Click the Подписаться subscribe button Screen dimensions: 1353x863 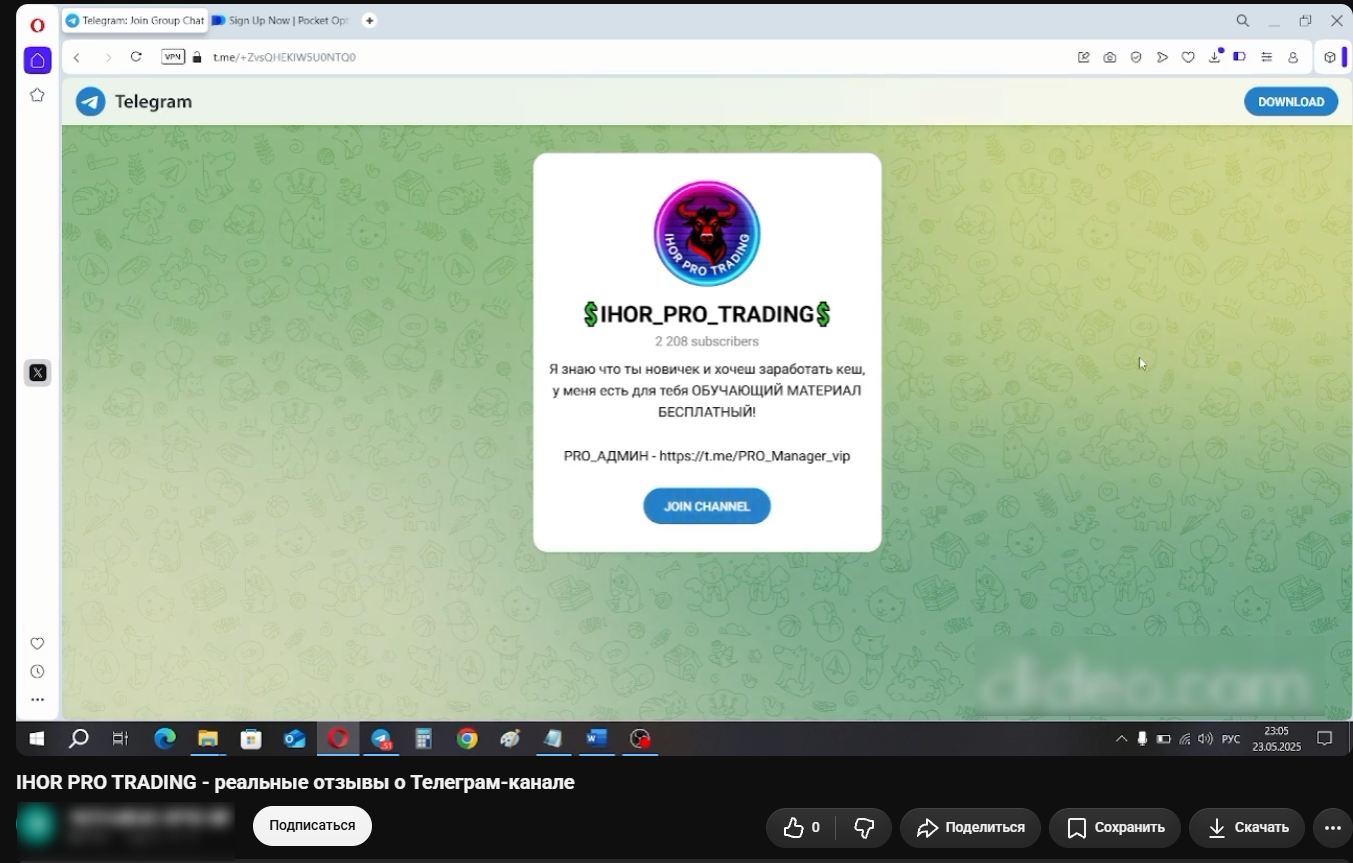(x=312, y=826)
